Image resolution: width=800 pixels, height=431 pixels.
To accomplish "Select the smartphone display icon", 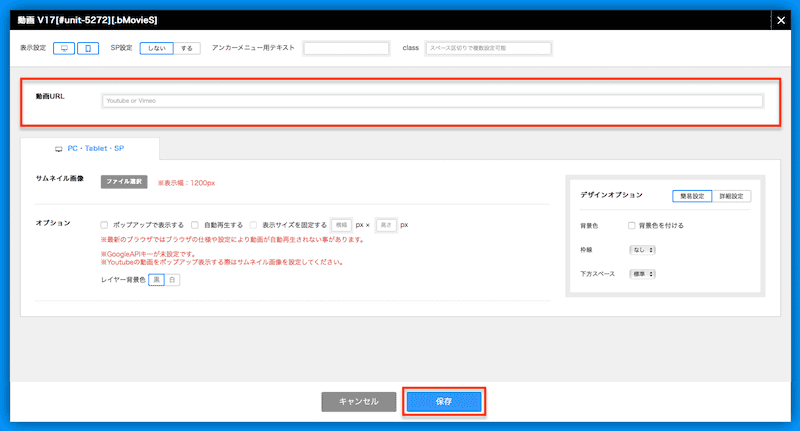I will [88, 48].
